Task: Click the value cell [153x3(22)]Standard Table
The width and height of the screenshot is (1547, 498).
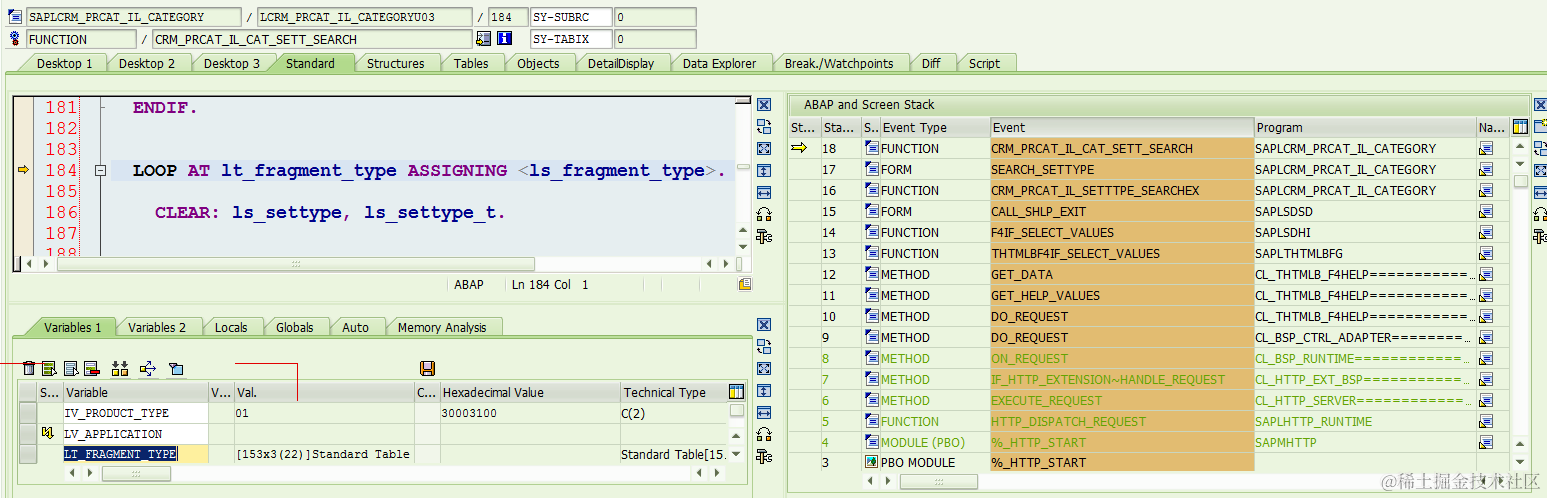Action: click(323, 454)
